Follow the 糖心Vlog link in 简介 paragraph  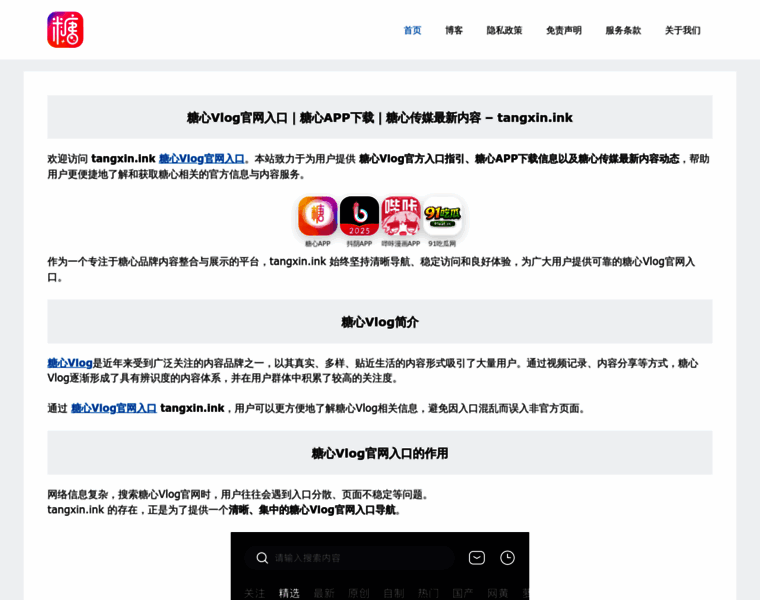(x=70, y=363)
